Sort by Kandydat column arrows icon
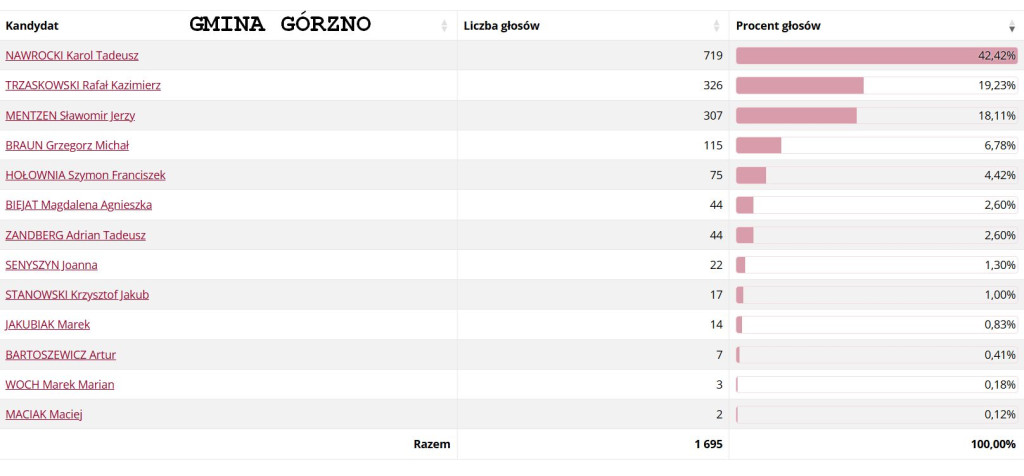Image resolution: width=1024 pixels, height=476 pixels. click(445, 26)
